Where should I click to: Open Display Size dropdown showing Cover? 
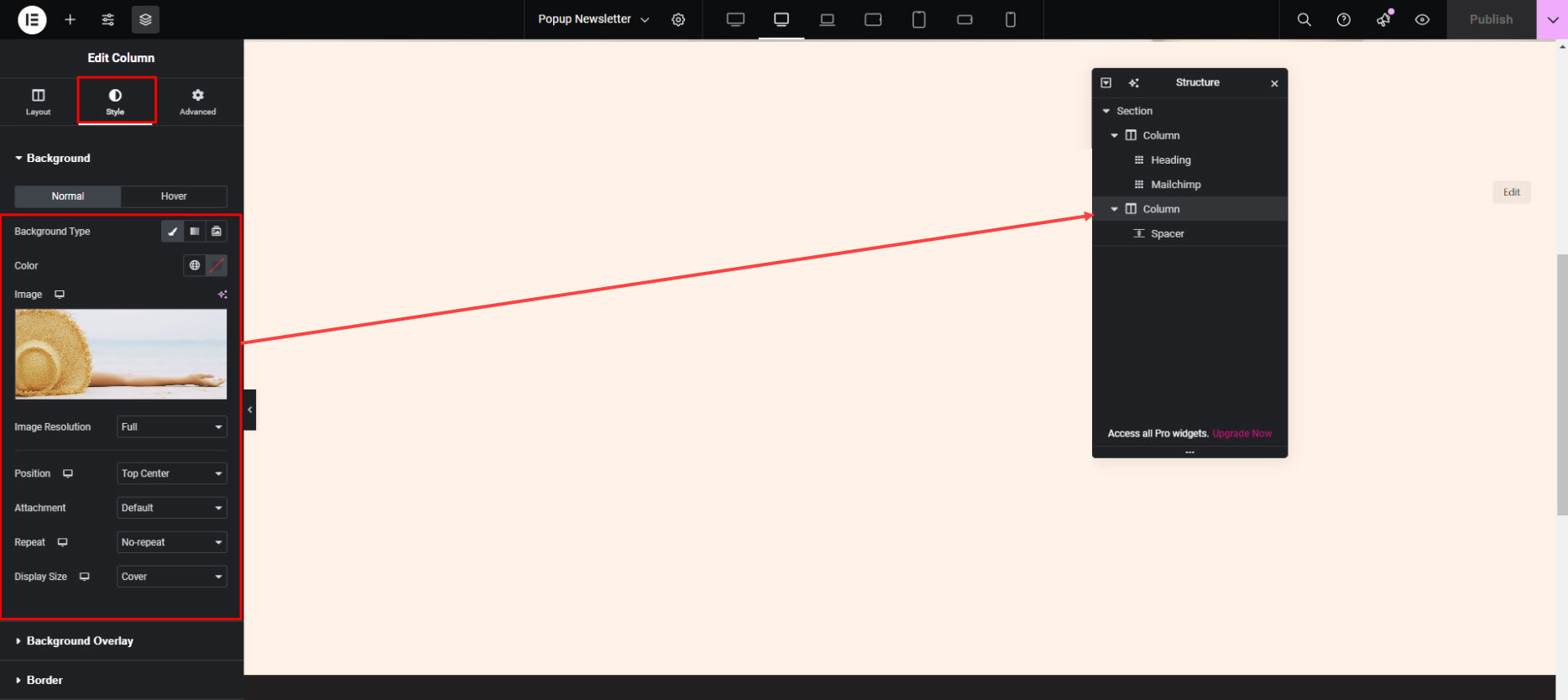172,577
